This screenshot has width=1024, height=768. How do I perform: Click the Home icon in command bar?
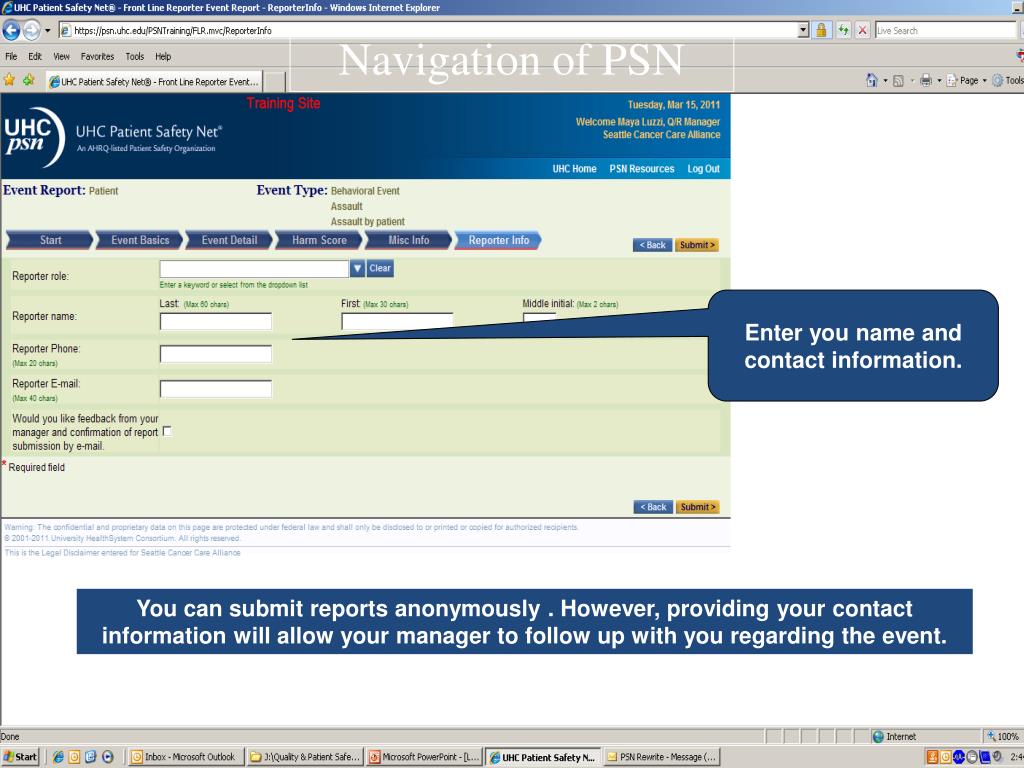(x=872, y=80)
